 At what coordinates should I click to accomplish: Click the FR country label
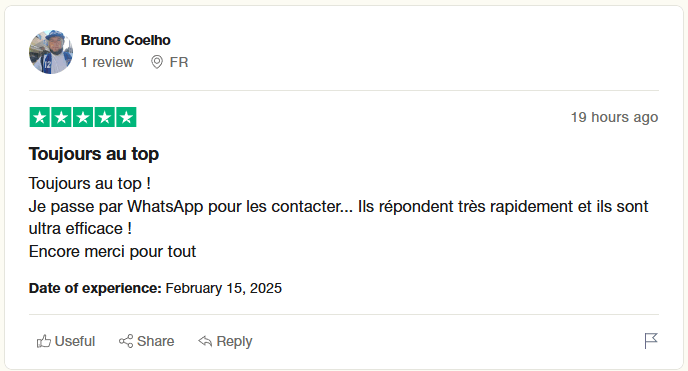179,62
